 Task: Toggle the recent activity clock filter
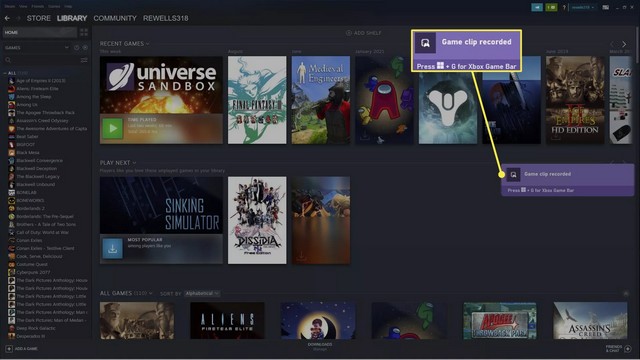click(77, 48)
